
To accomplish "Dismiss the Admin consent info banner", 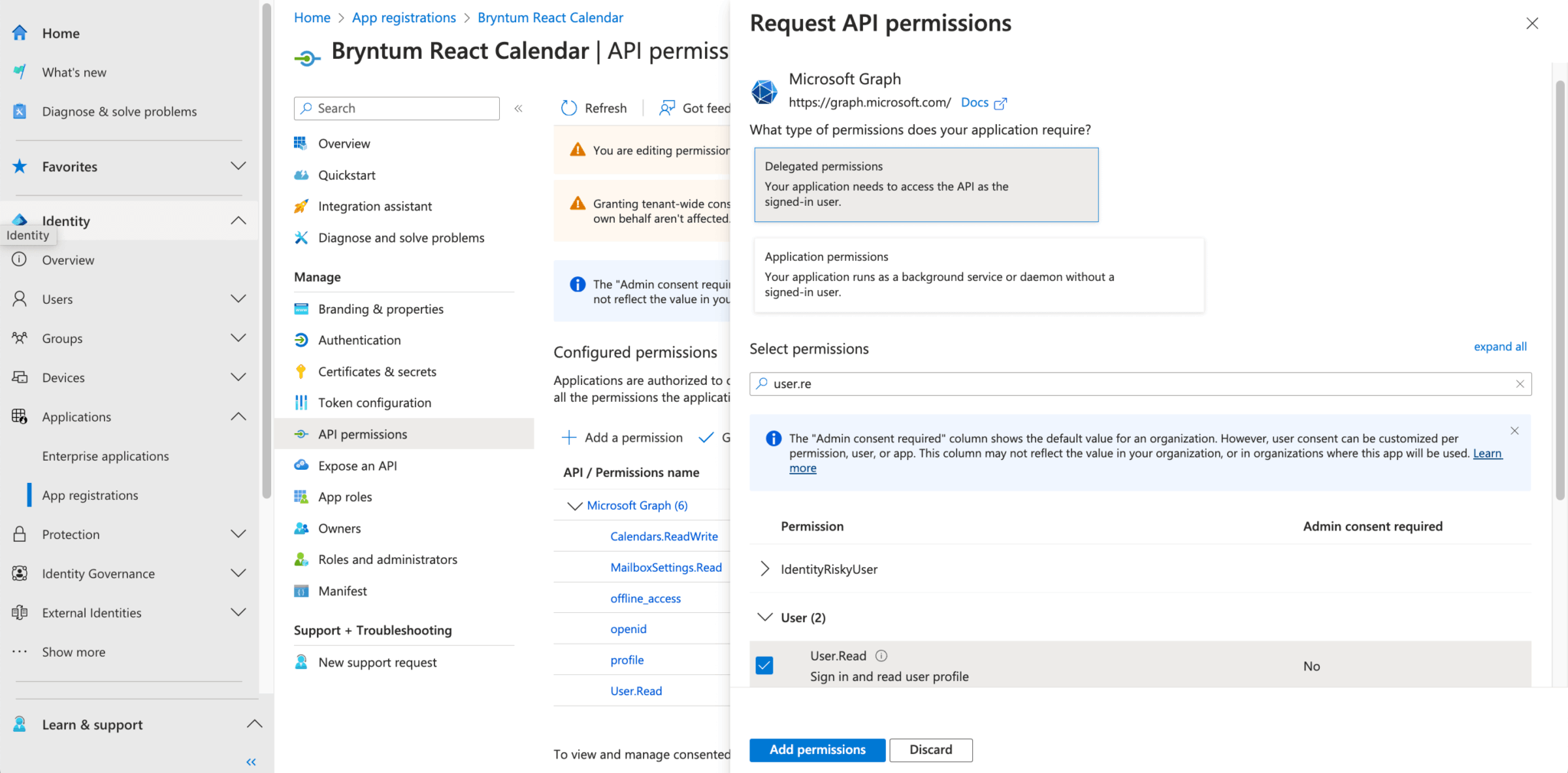I will pos(1514,431).
